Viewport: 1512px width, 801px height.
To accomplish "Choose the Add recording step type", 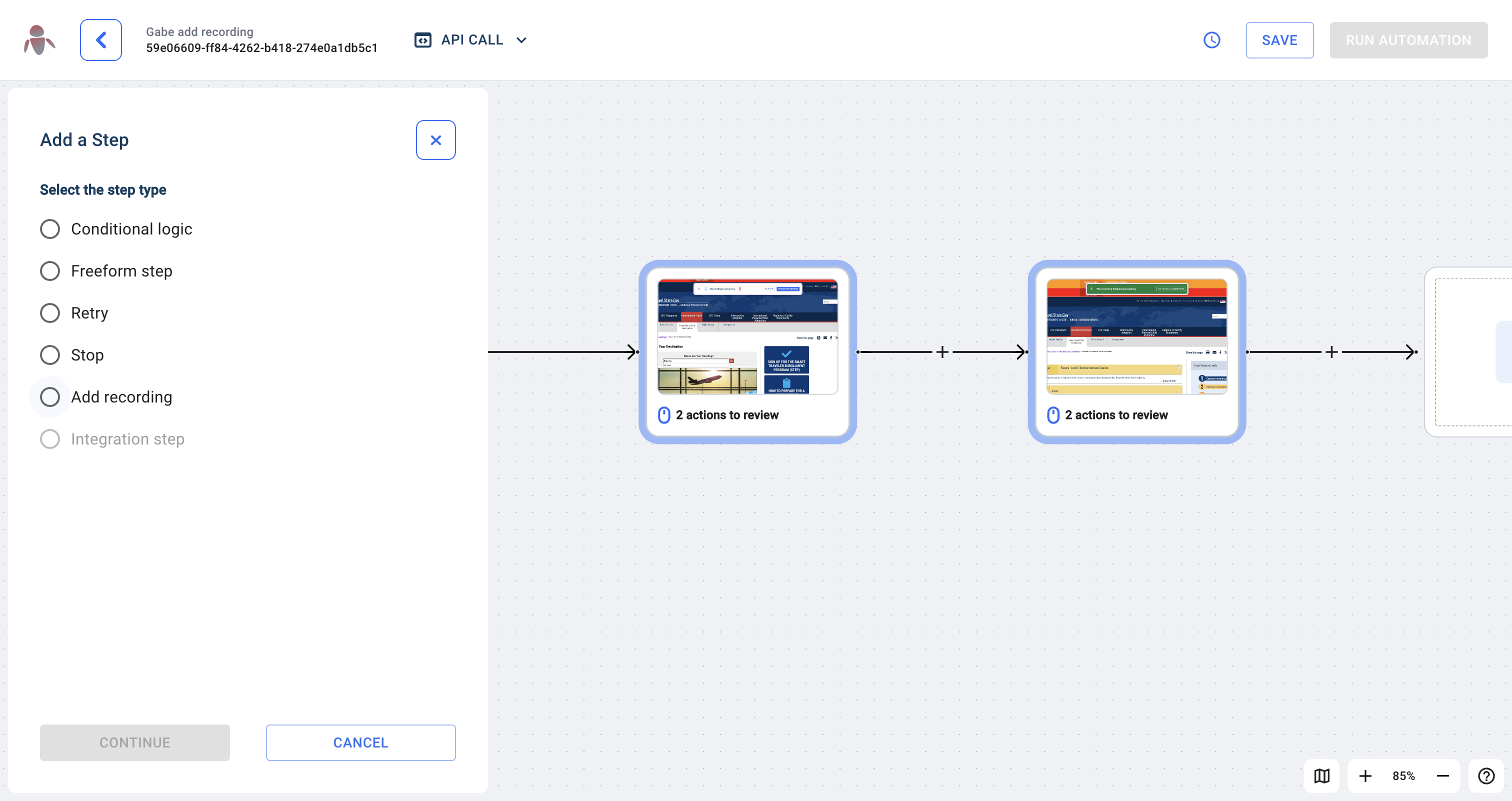I will (x=50, y=397).
